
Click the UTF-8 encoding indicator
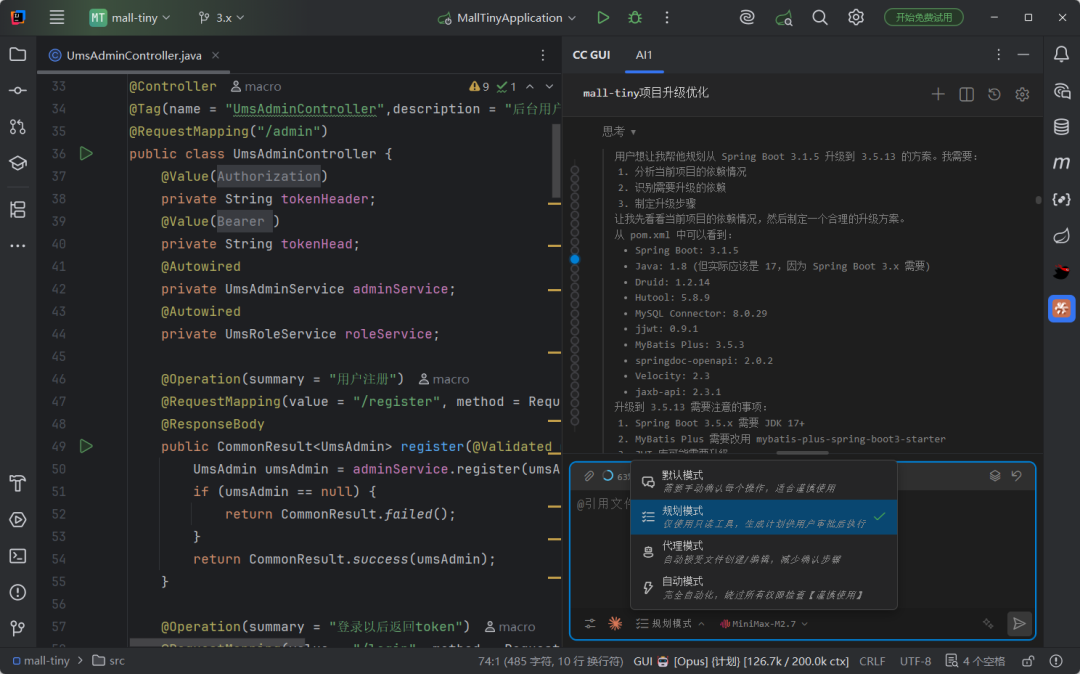914,661
